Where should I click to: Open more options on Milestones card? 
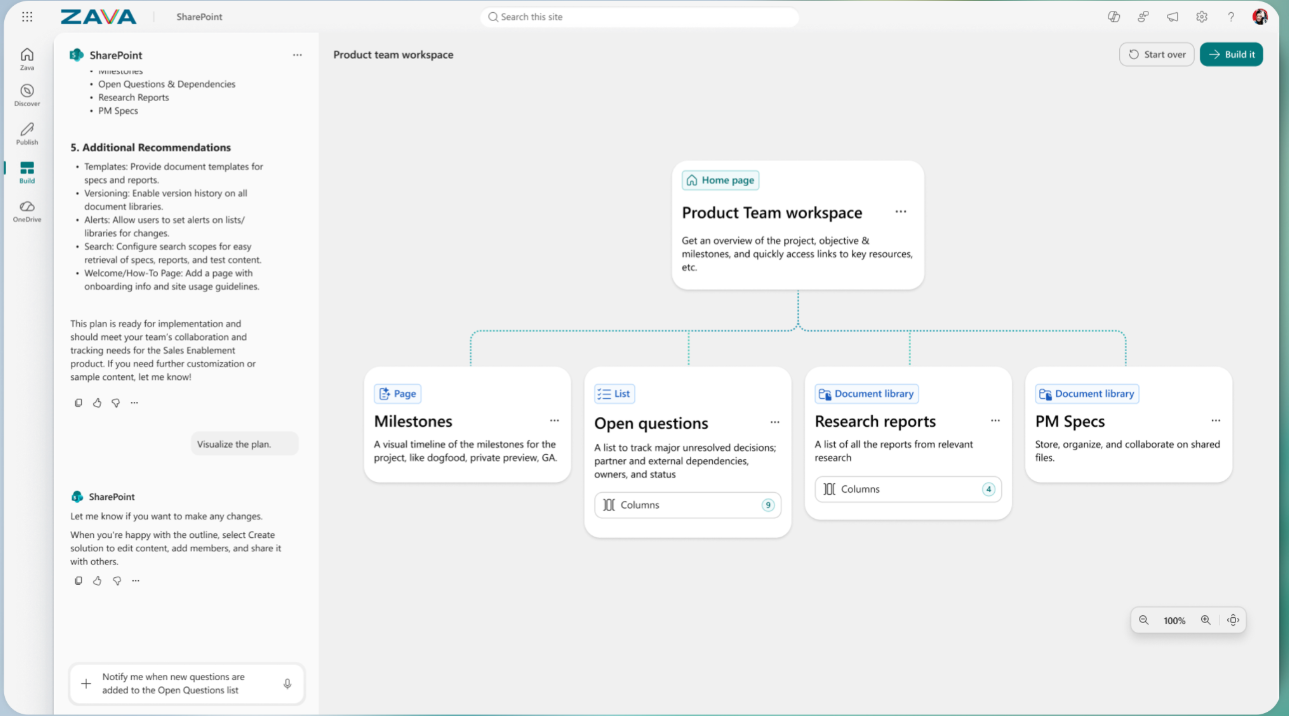pos(554,421)
